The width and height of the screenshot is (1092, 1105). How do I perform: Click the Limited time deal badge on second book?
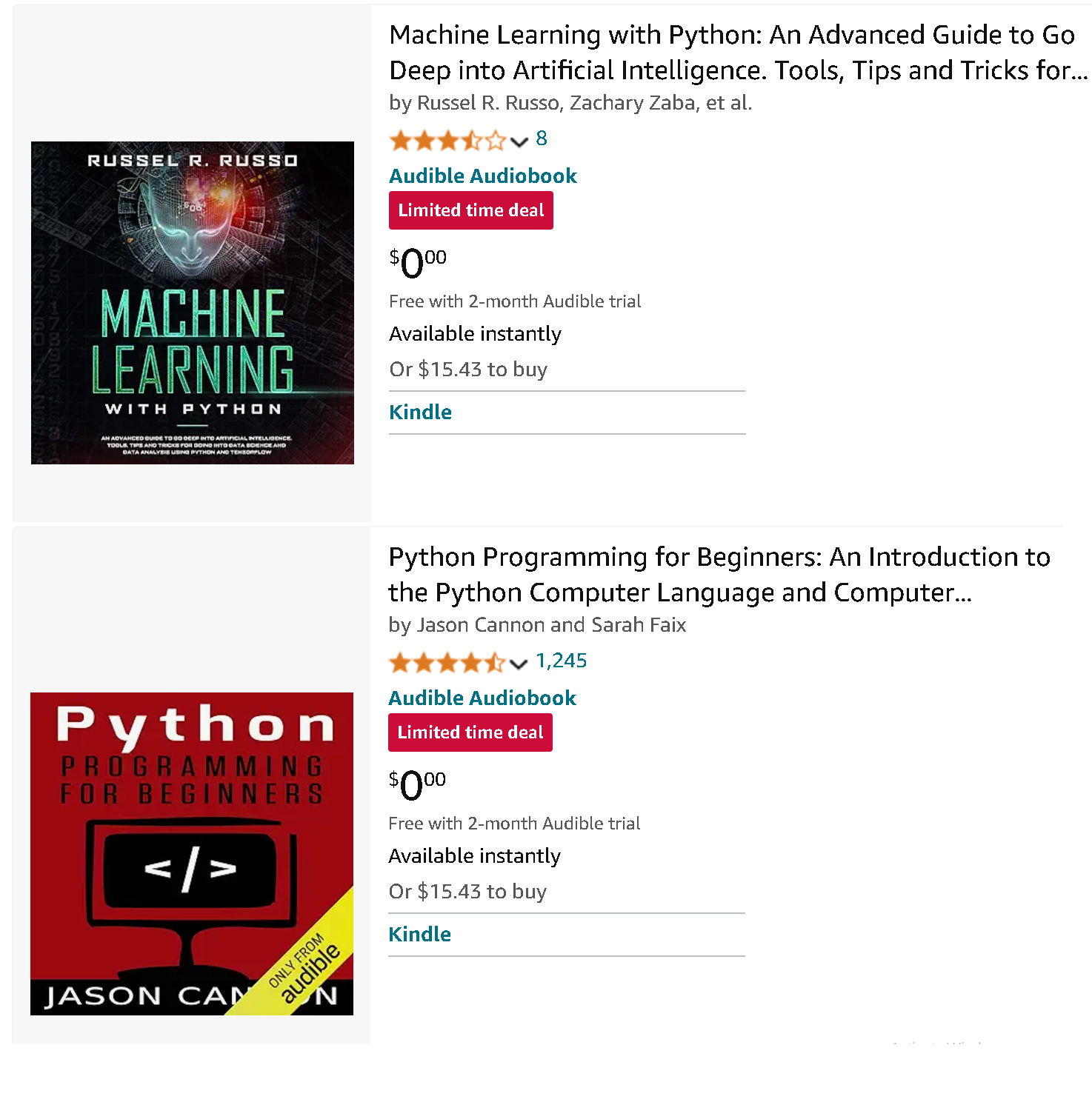tap(470, 732)
